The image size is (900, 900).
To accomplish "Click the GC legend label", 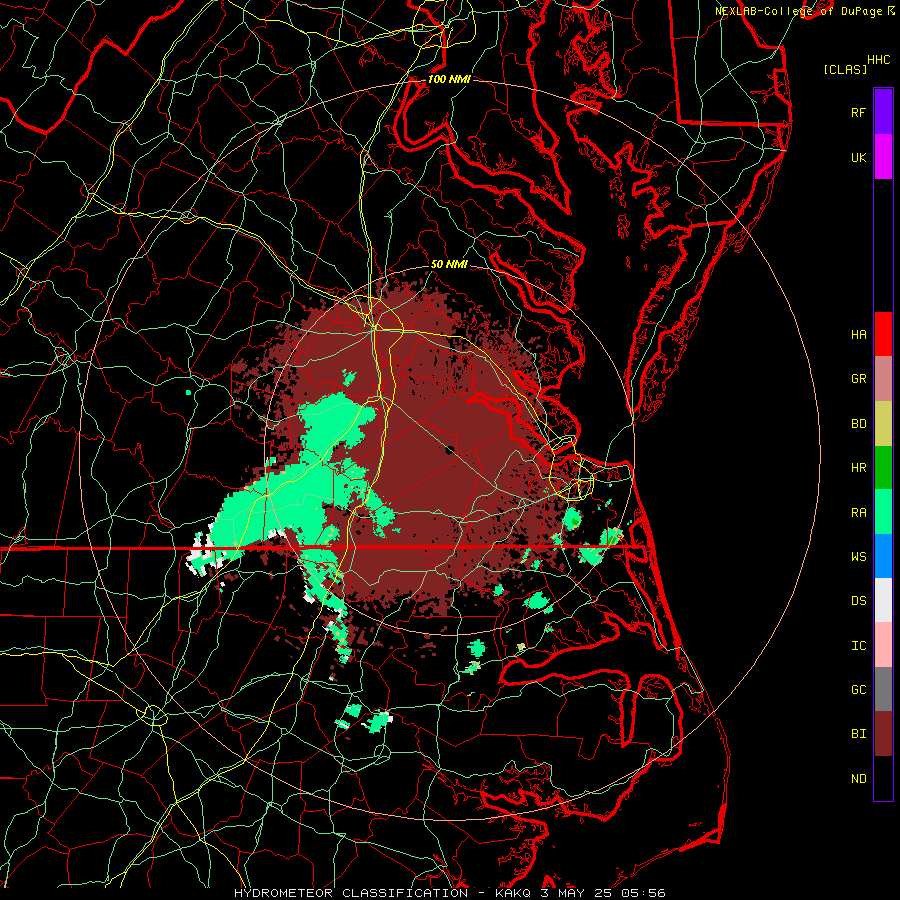I will click(x=859, y=690).
